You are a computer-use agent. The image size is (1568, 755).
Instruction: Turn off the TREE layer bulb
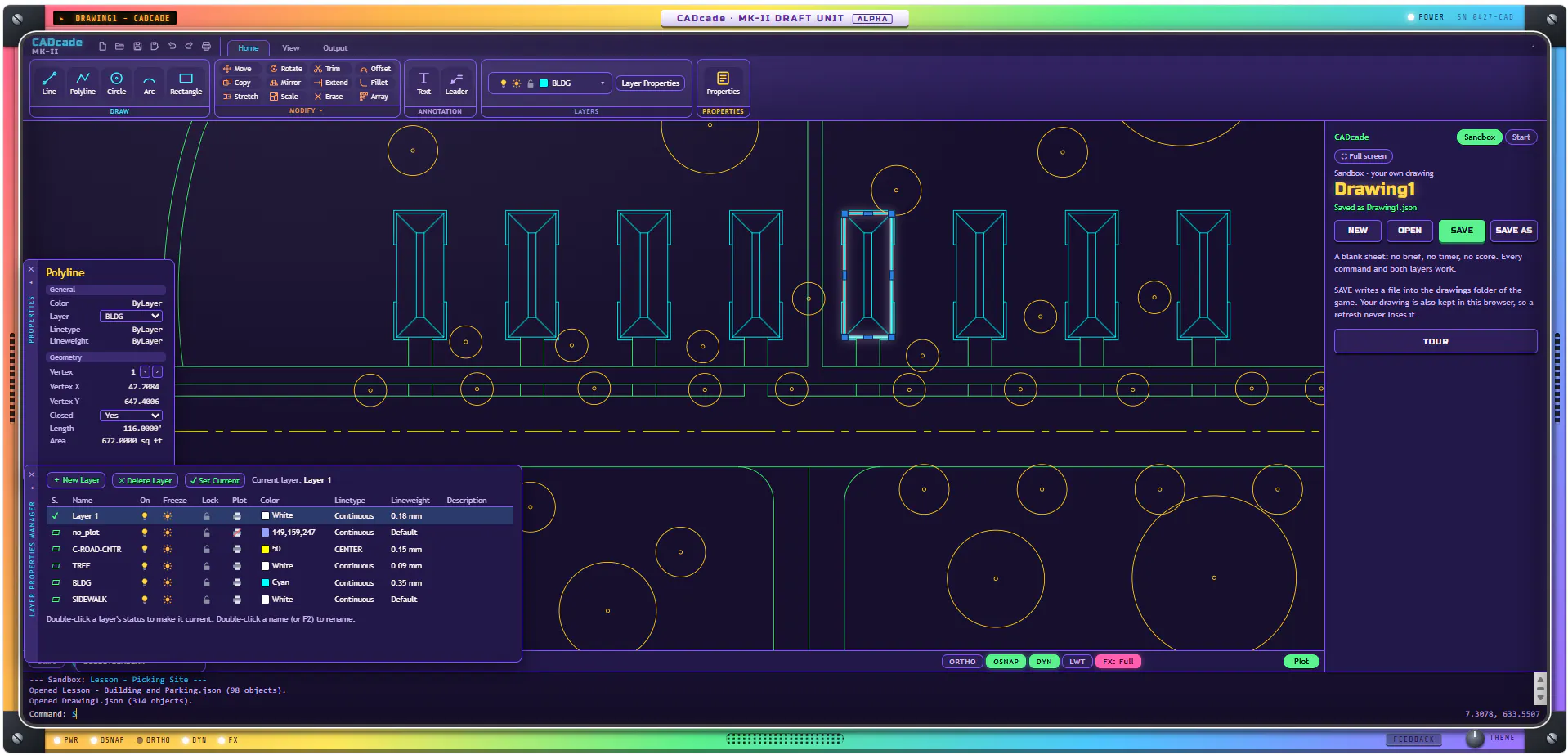tap(145, 566)
